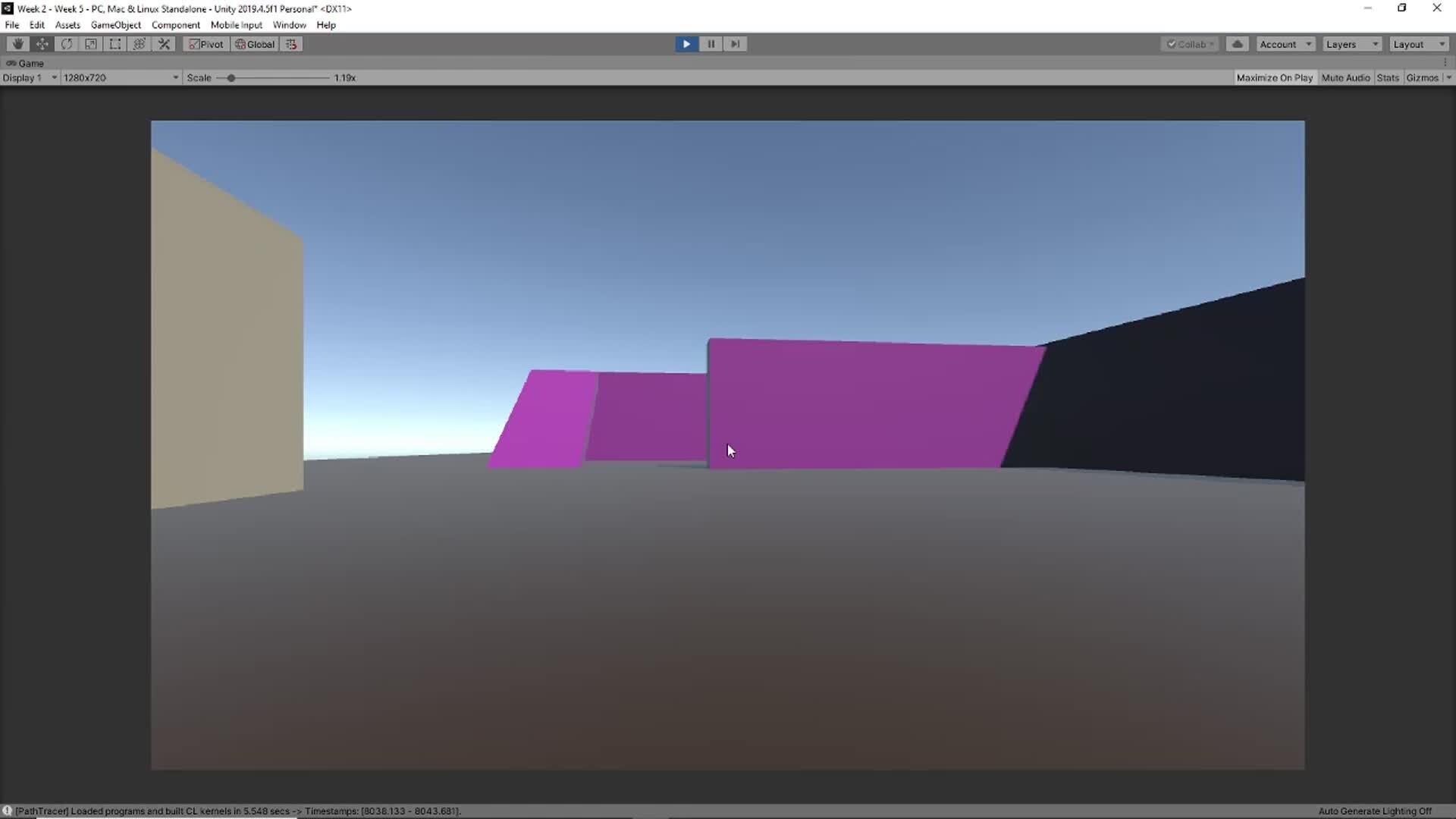Viewport: 1456px width, 819px height.
Task: Toggle Pivot handle position mode
Action: click(206, 44)
